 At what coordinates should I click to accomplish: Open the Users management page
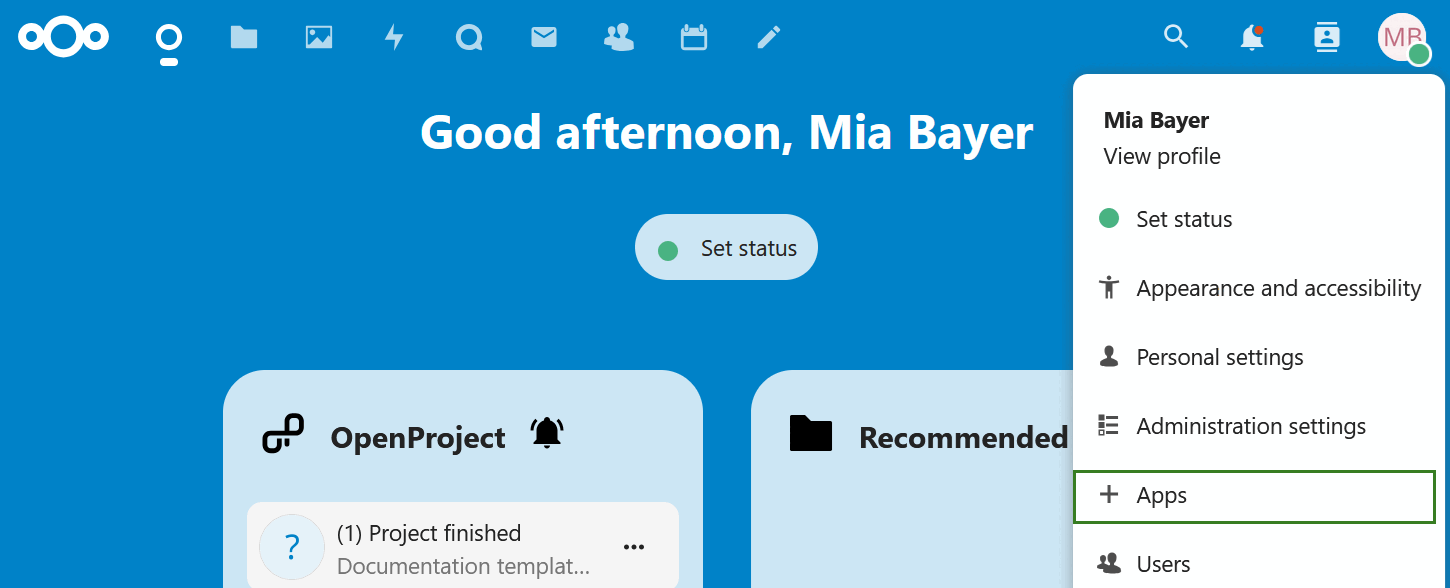[x=1163, y=563]
